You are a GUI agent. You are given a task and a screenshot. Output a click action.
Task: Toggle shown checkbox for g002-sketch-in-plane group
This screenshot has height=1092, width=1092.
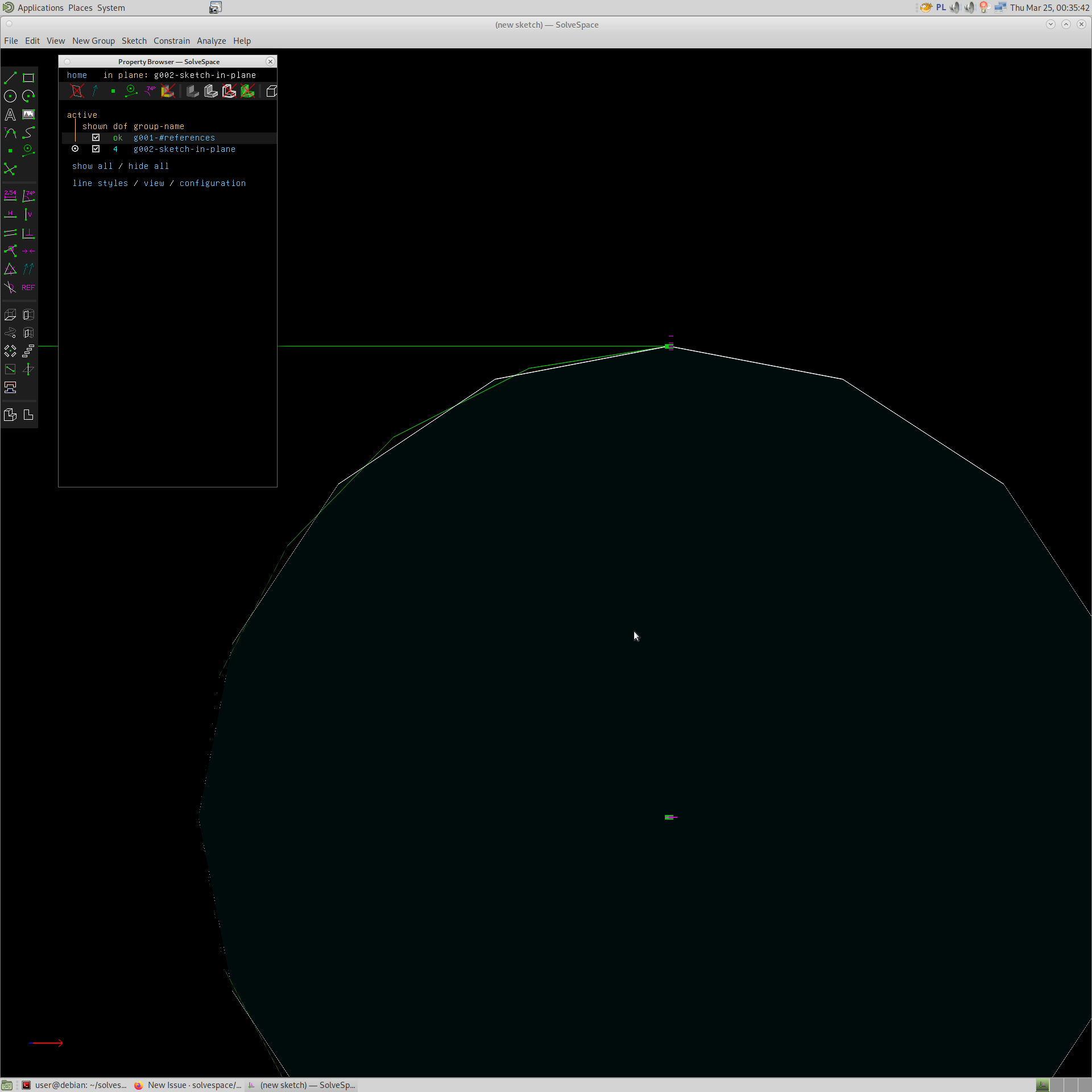click(x=96, y=148)
